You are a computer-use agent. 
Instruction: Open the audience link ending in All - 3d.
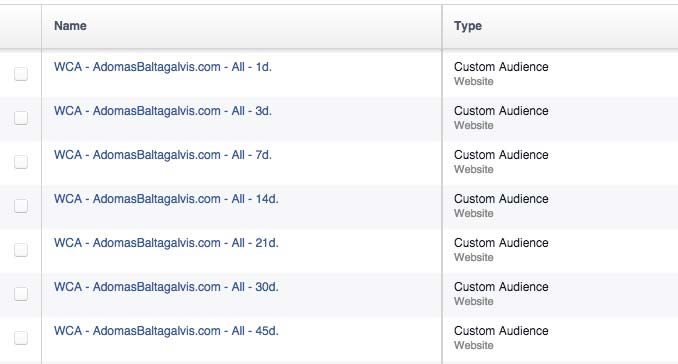pos(163,111)
